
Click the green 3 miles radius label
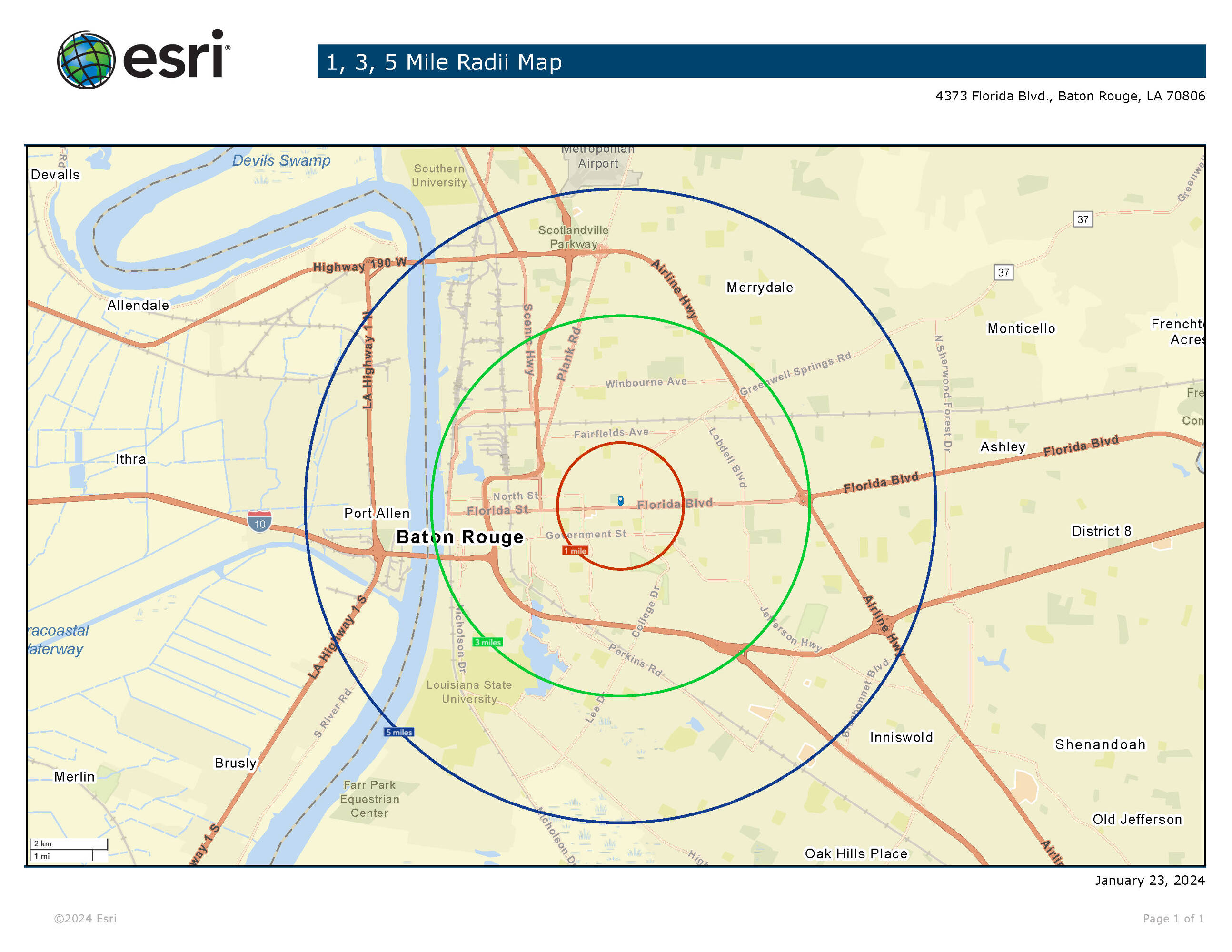(487, 642)
